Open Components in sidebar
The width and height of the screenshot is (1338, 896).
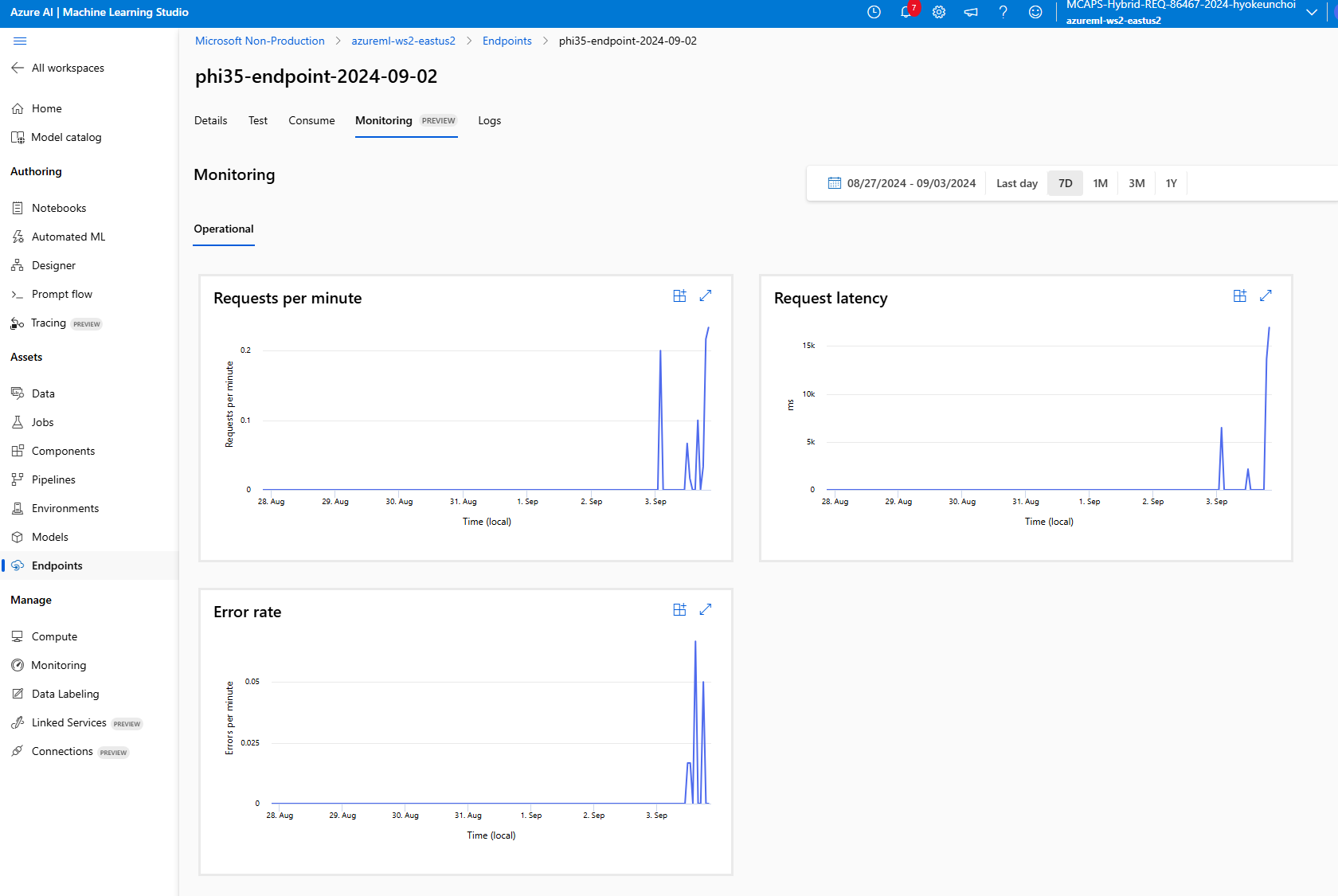click(53, 451)
